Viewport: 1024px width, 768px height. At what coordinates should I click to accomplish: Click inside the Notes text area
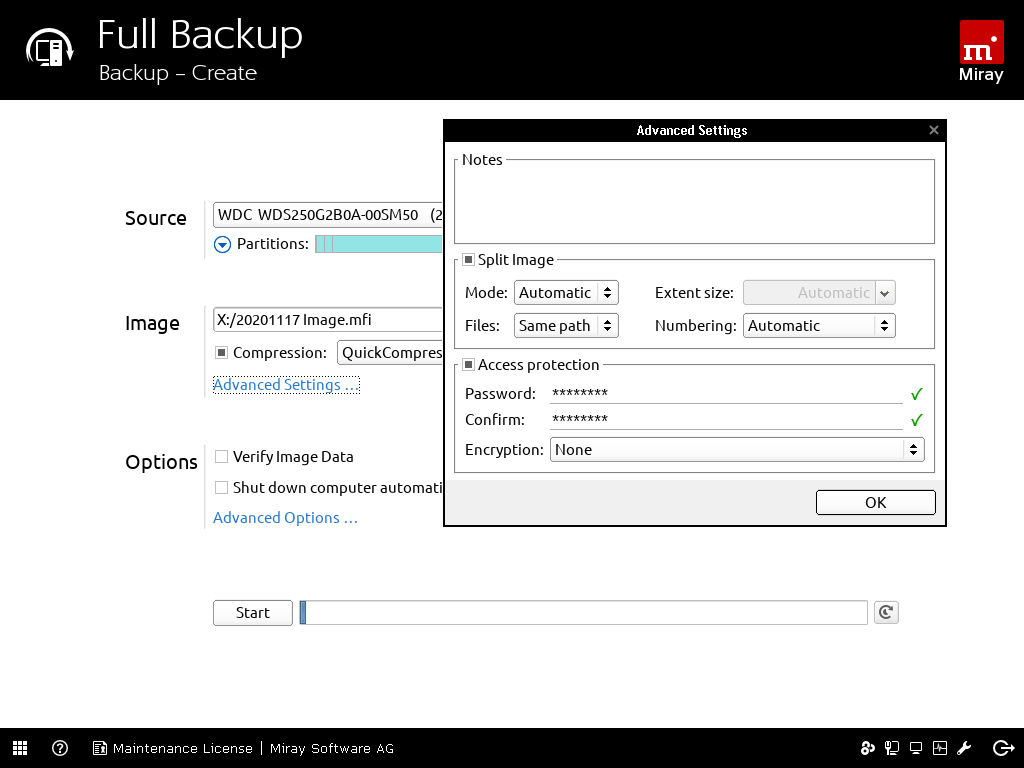[694, 206]
